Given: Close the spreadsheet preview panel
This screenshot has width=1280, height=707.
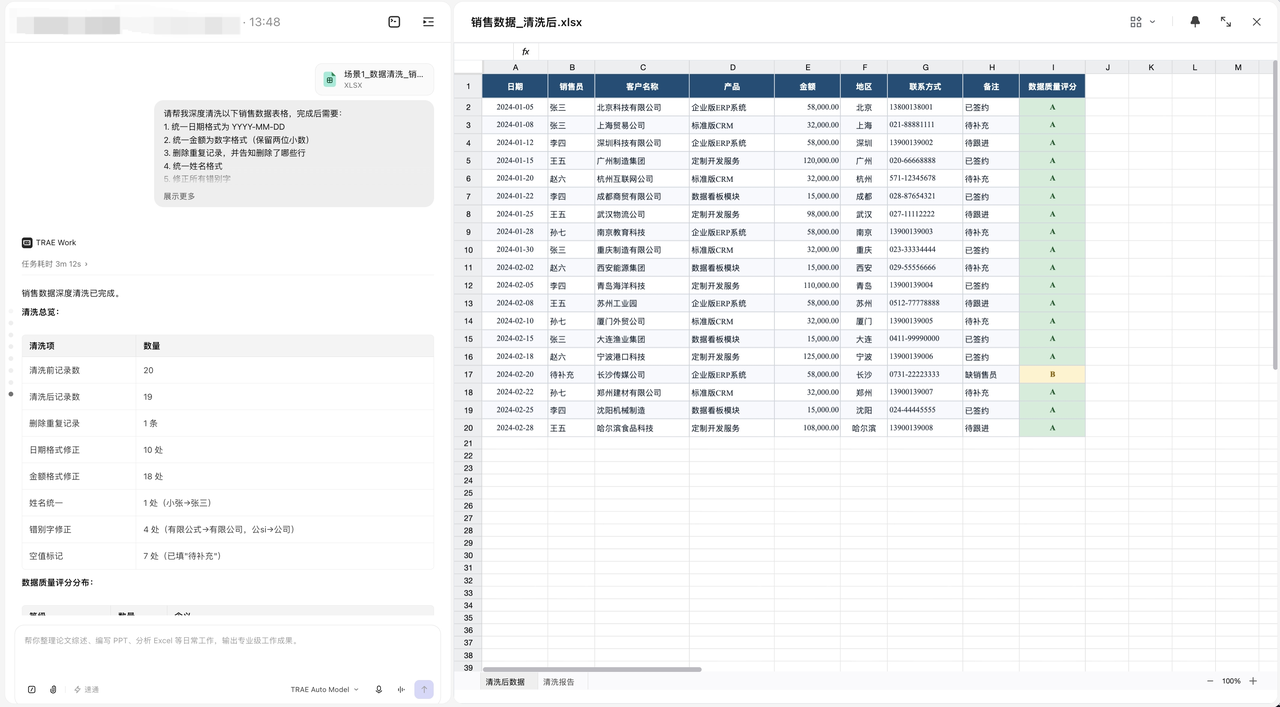Looking at the screenshot, I should 1257,22.
